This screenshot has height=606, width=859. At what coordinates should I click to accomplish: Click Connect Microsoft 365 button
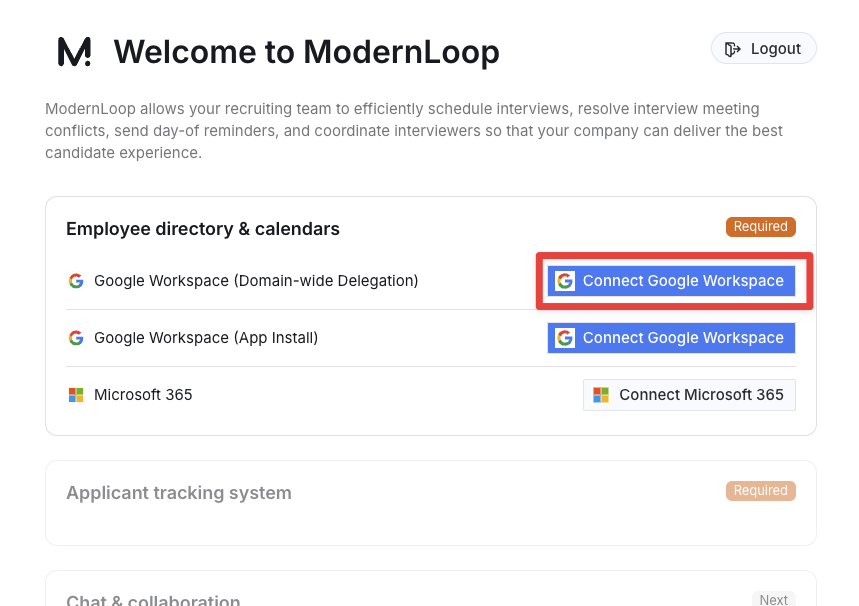pyautogui.click(x=689, y=395)
